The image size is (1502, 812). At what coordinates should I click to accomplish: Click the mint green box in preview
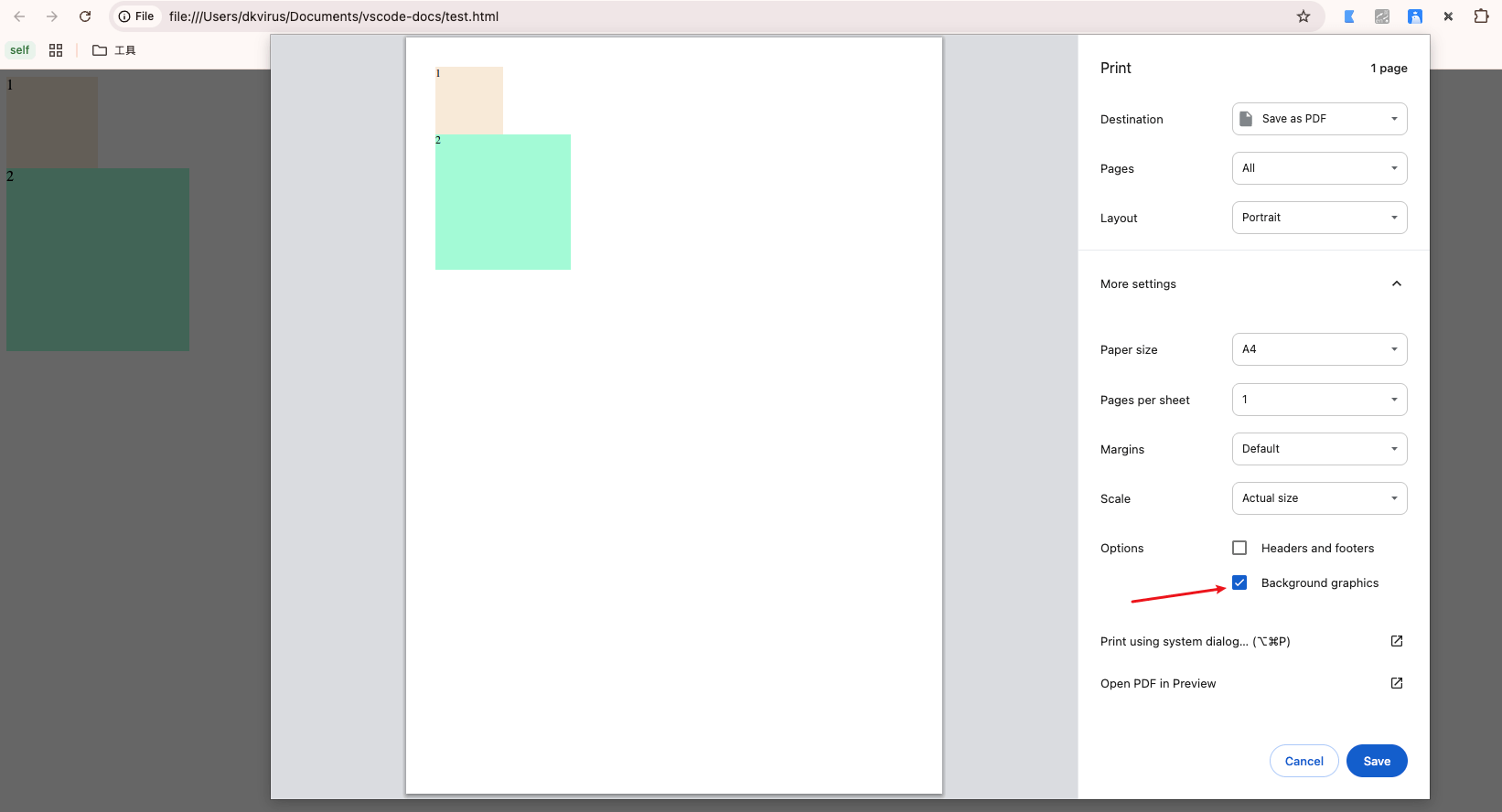point(503,202)
